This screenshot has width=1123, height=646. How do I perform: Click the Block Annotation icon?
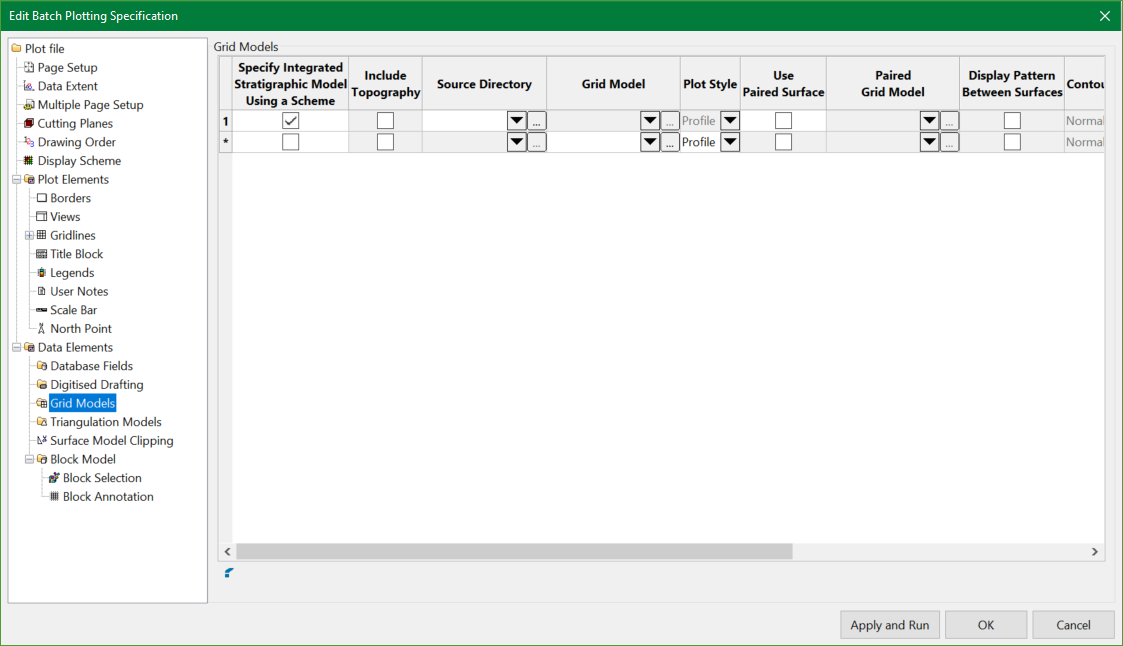(x=54, y=496)
